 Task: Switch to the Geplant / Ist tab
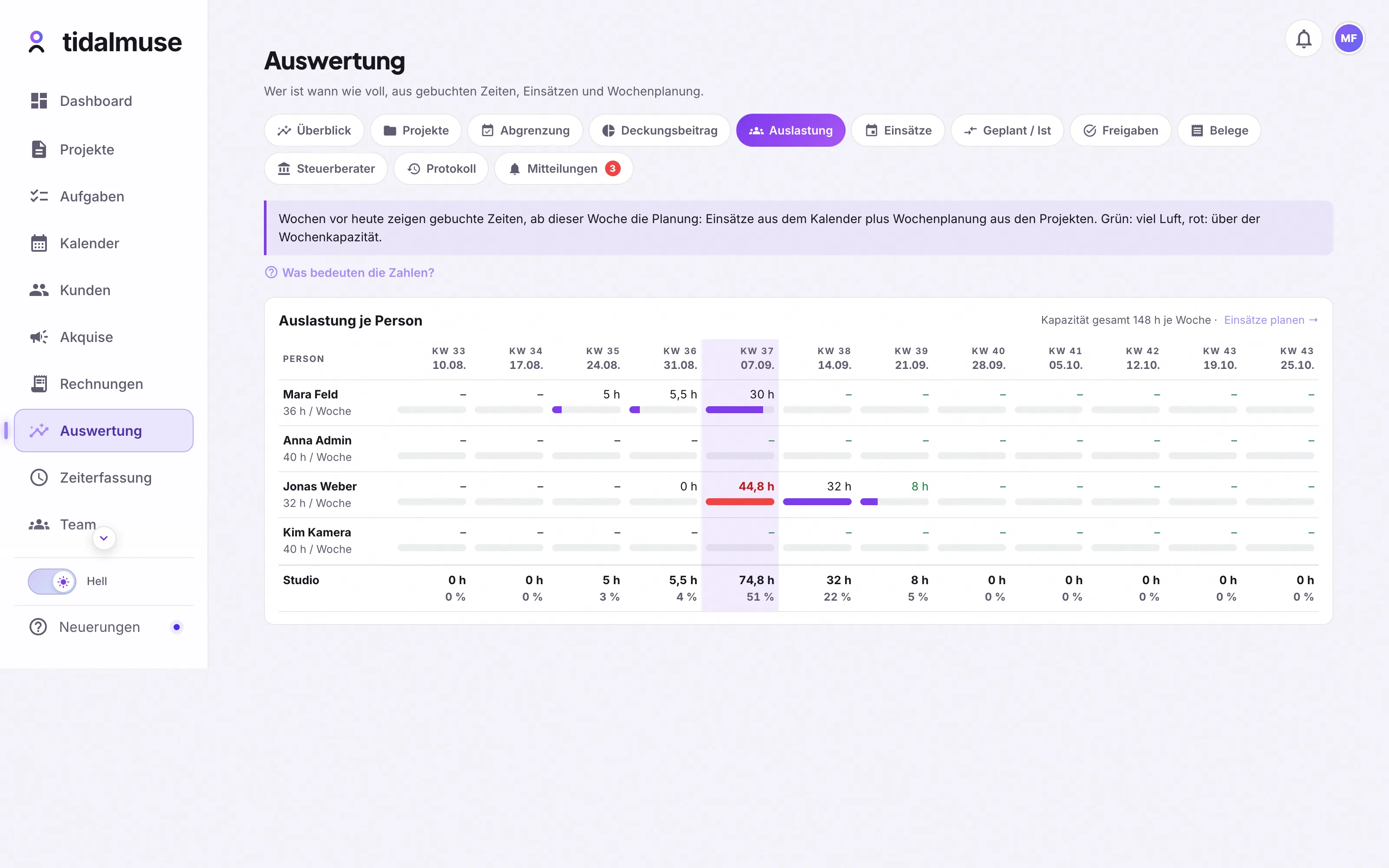point(1007,130)
